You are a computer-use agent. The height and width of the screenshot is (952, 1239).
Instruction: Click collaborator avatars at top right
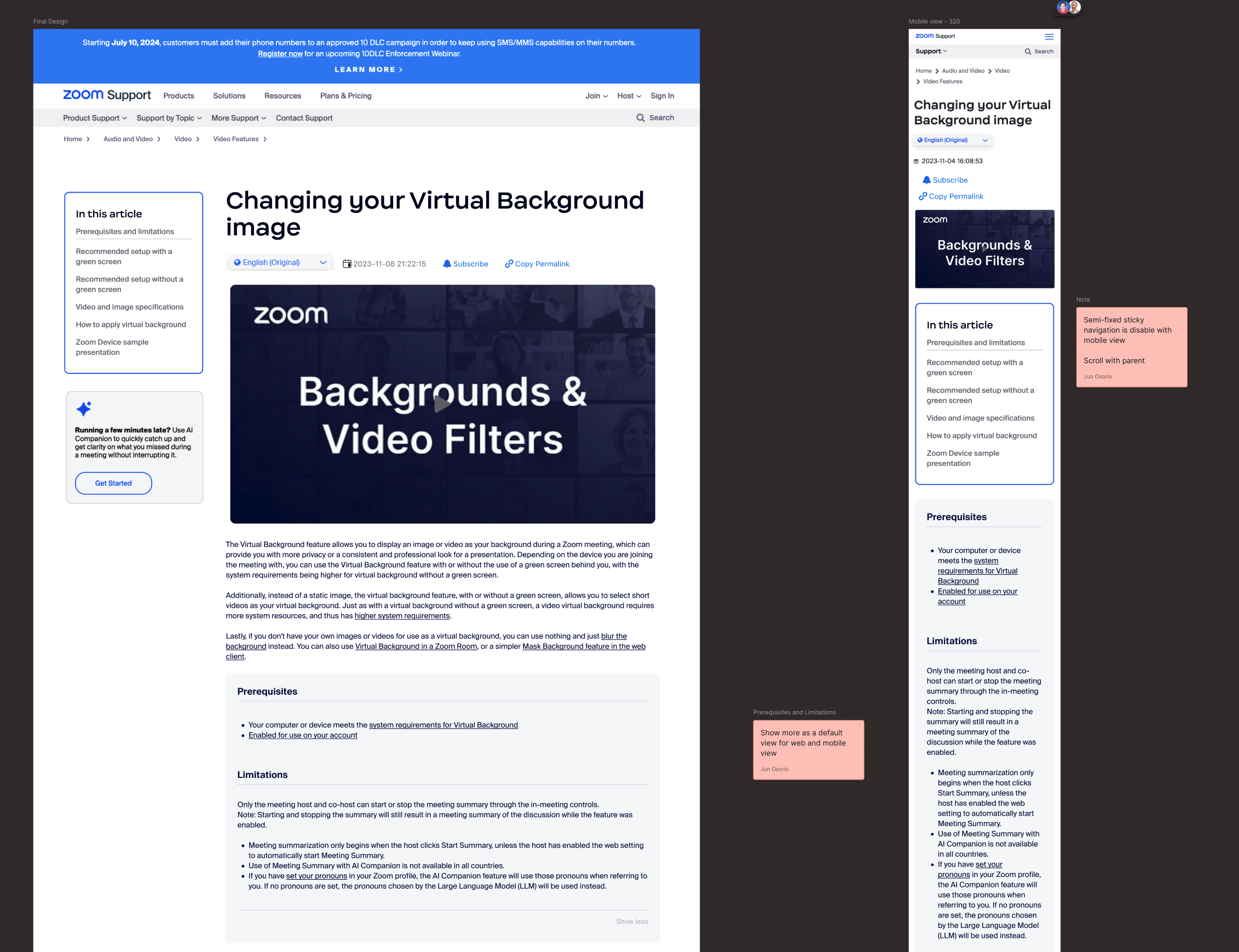(x=1068, y=7)
